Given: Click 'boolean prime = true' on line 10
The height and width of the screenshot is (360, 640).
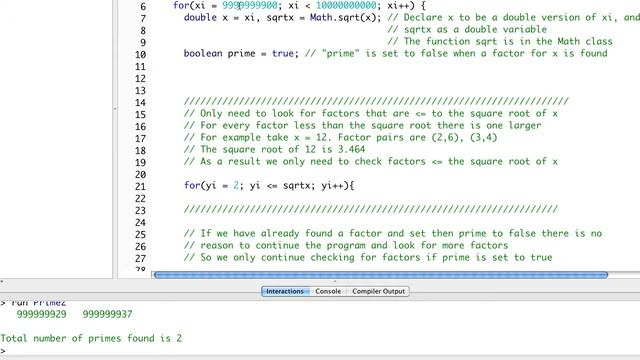Looking at the screenshot, I should pyautogui.click(x=238, y=53).
